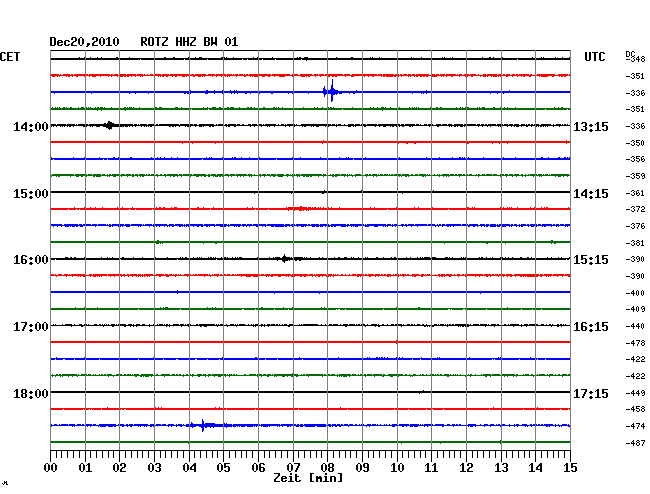Viewport: 650px width, 494px height.
Task: Click the UTC timezone label
Action: click(594, 57)
